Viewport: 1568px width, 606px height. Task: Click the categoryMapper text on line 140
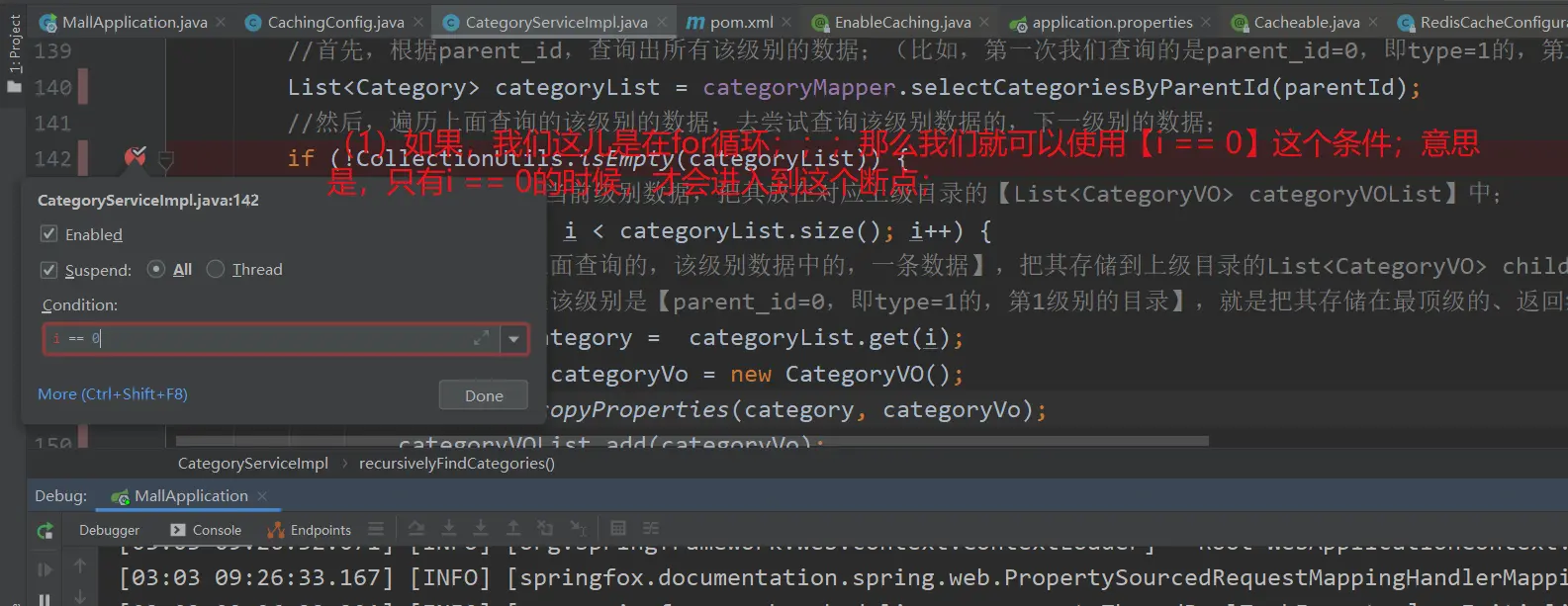tap(798, 87)
